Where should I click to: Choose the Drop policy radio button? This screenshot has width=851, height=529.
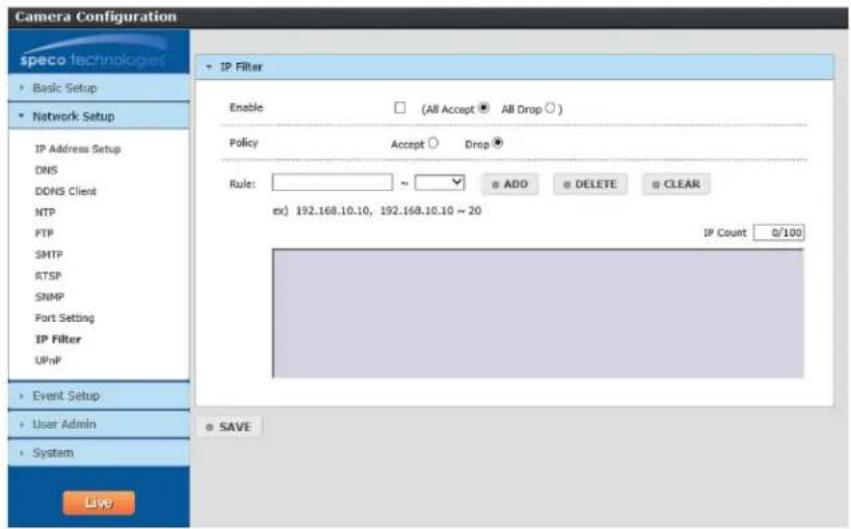pos(497,143)
